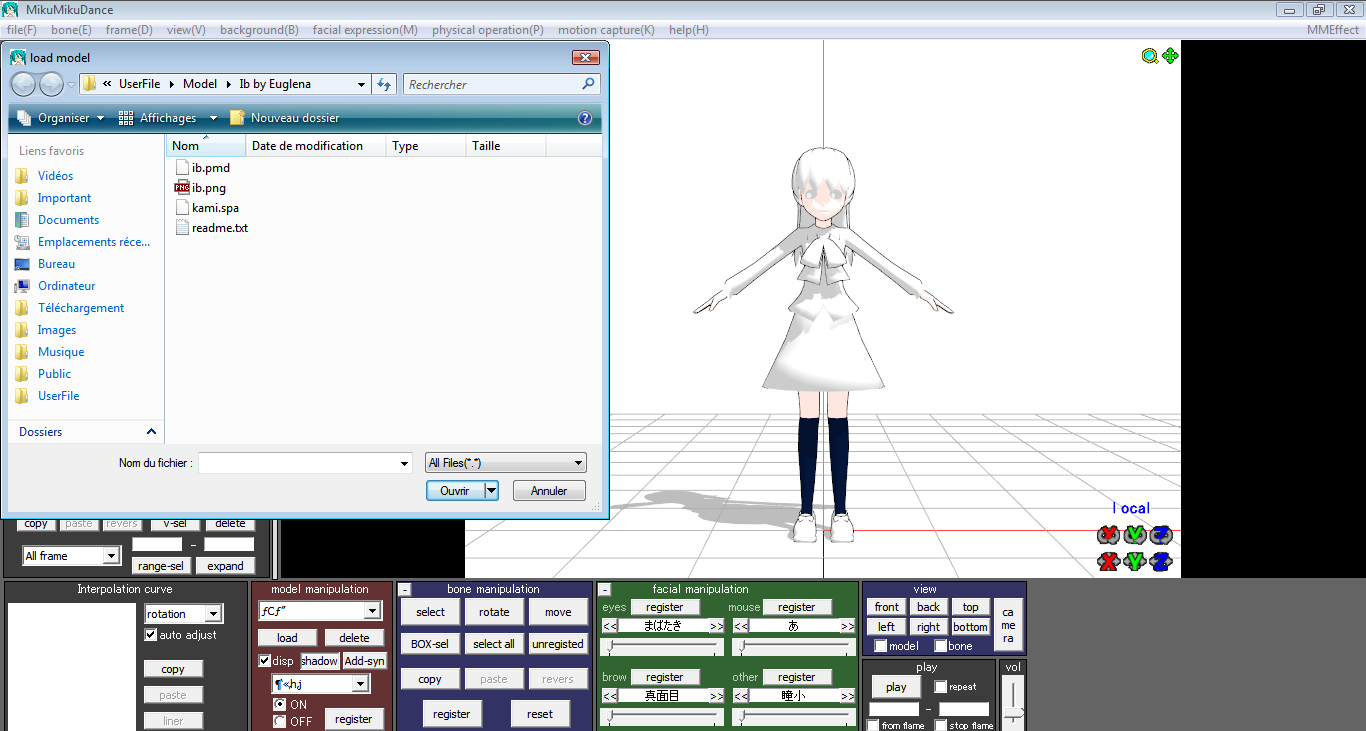The height and width of the screenshot is (731, 1366).
Task: Click the green Y rotation axis icon
Action: [x=1135, y=535]
